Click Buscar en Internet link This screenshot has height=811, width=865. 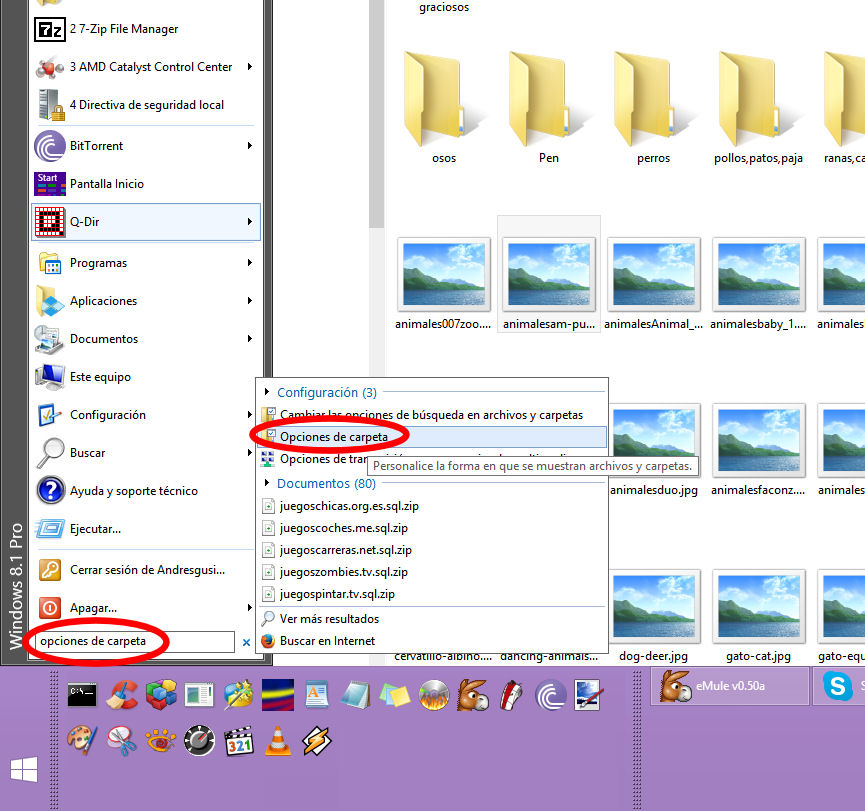point(327,641)
